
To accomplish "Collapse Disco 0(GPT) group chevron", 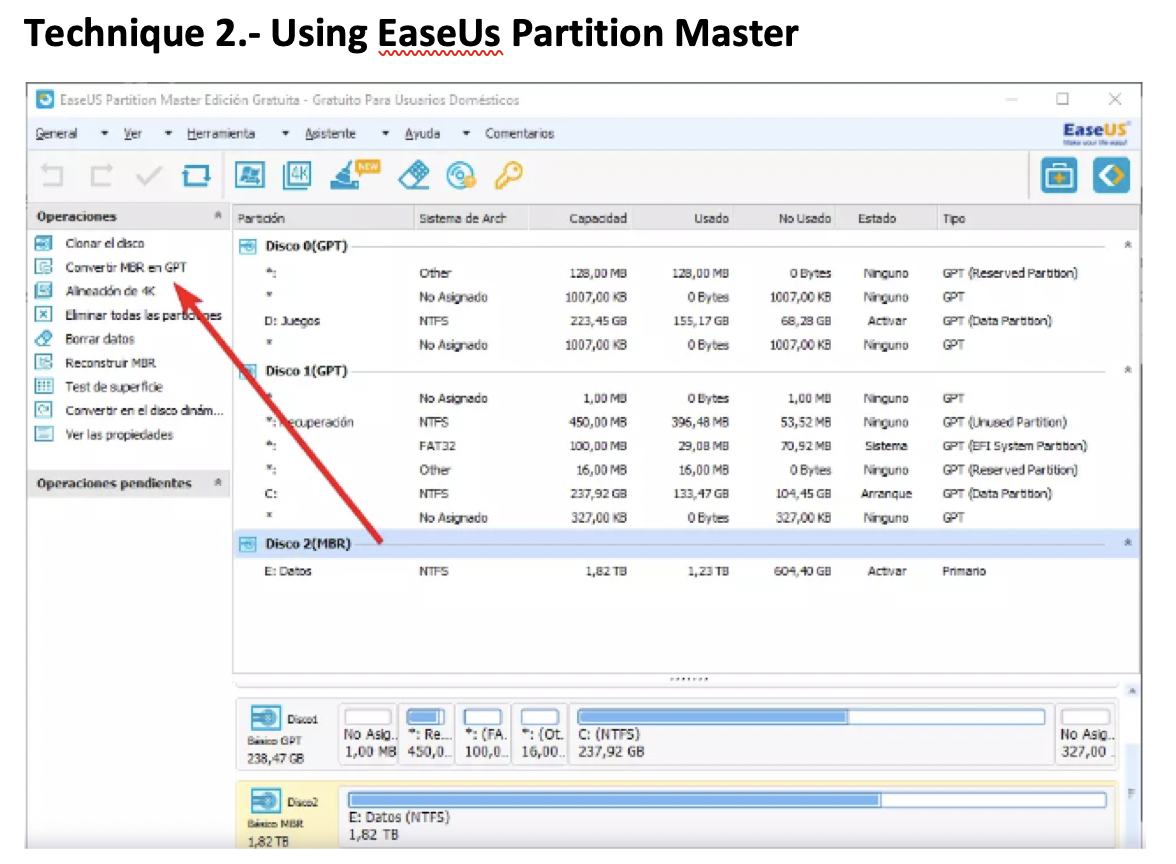I will (x=1127, y=245).
